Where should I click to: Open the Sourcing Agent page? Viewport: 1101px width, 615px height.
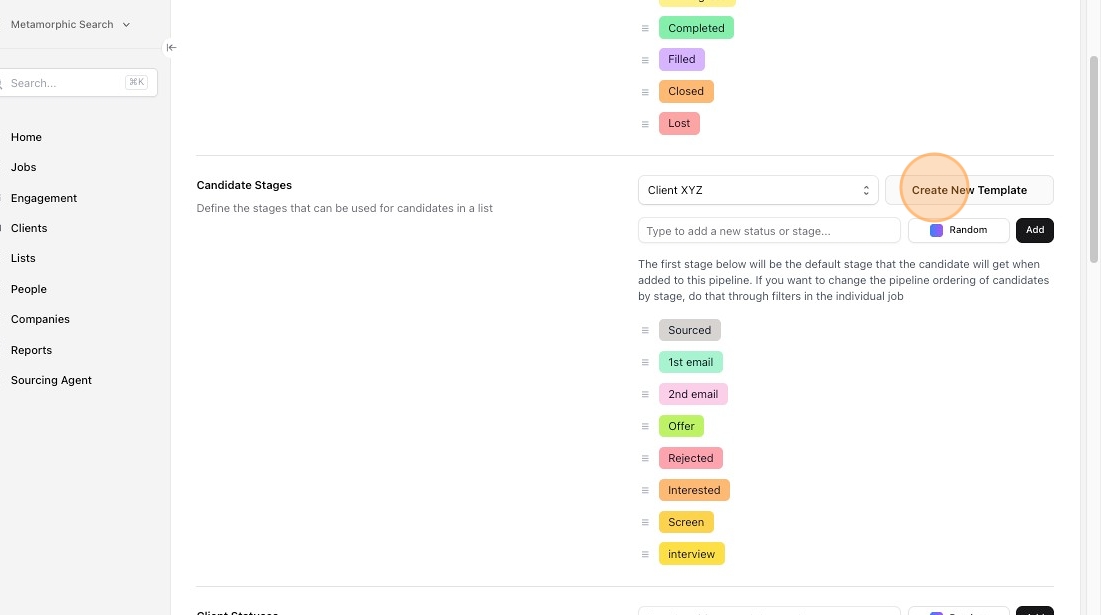tap(51, 380)
